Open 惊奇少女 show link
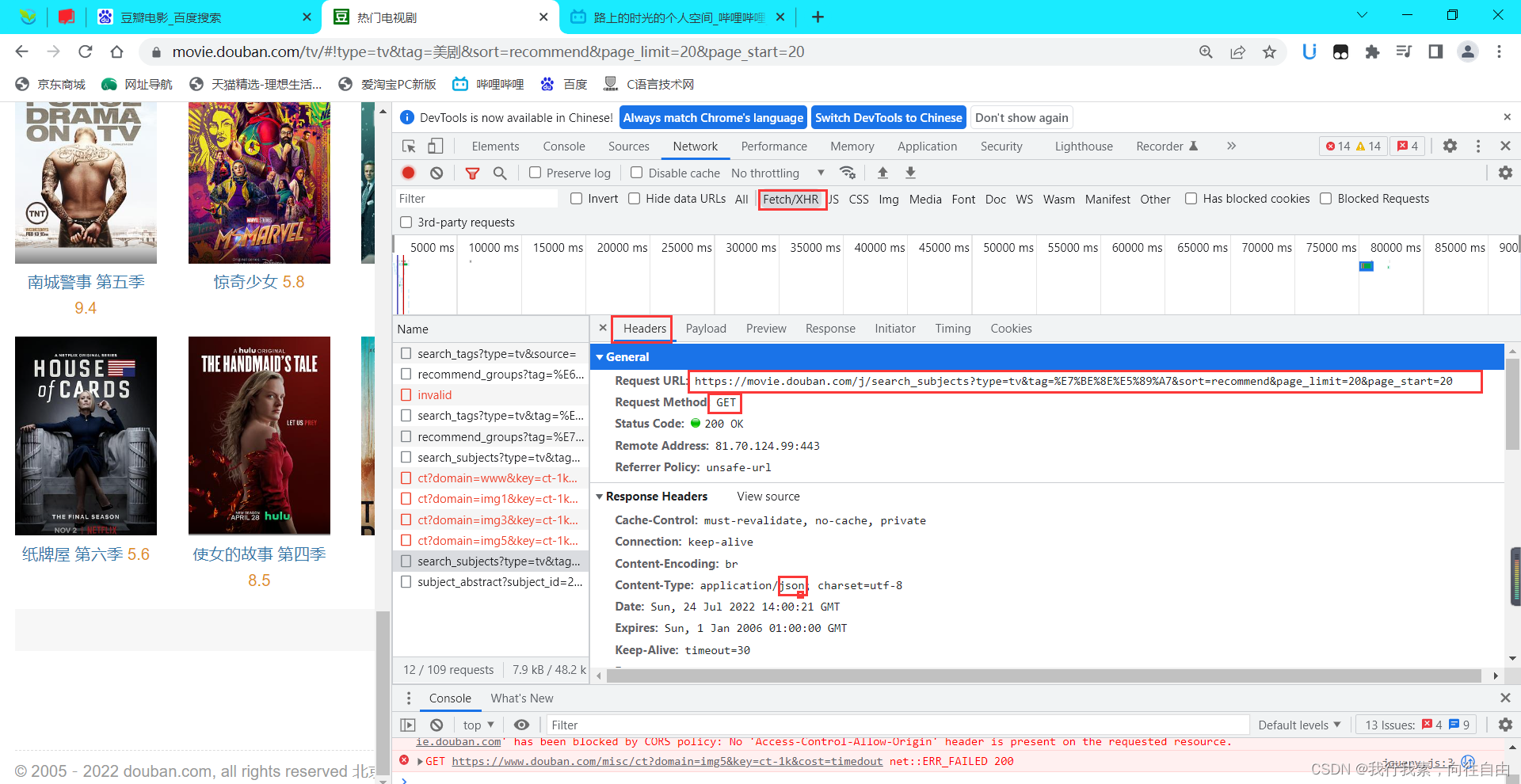This screenshot has width=1521, height=784. pyautogui.click(x=258, y=282)
